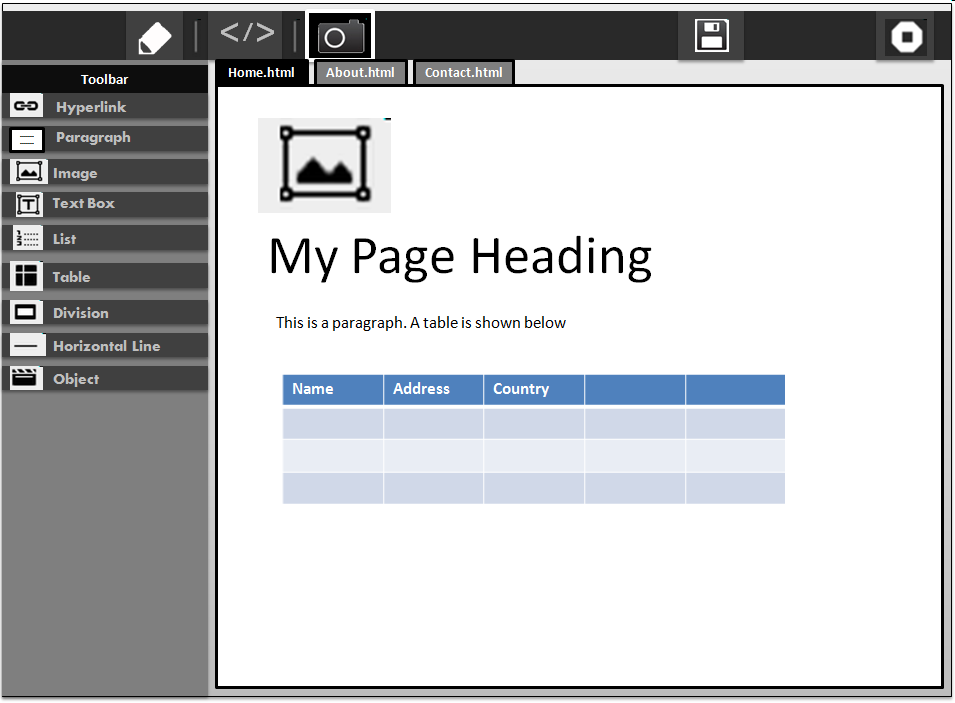
Task: Save the page with floppy disk icon
Action: point(711,36)
